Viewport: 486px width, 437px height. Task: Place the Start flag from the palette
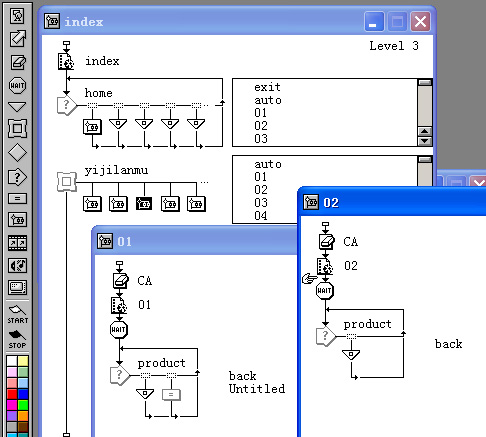[17, 314]
